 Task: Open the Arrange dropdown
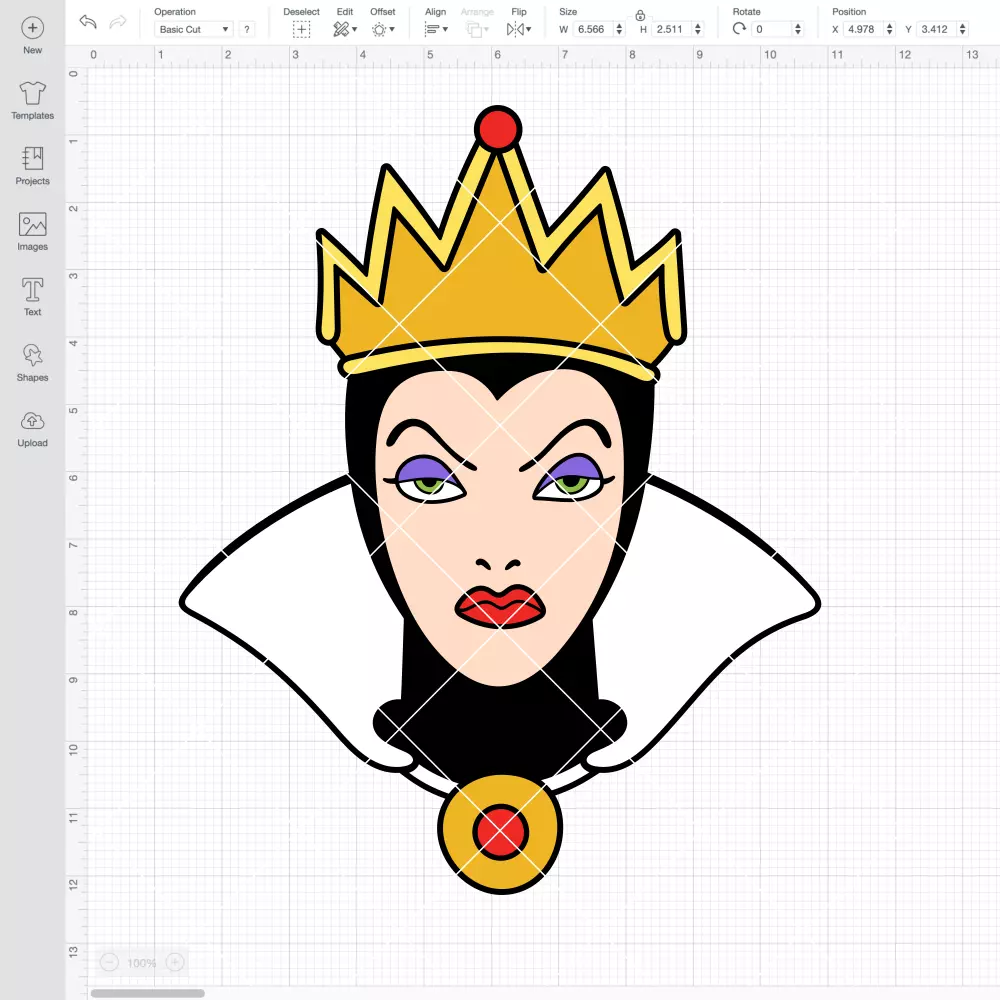[477, 29]
